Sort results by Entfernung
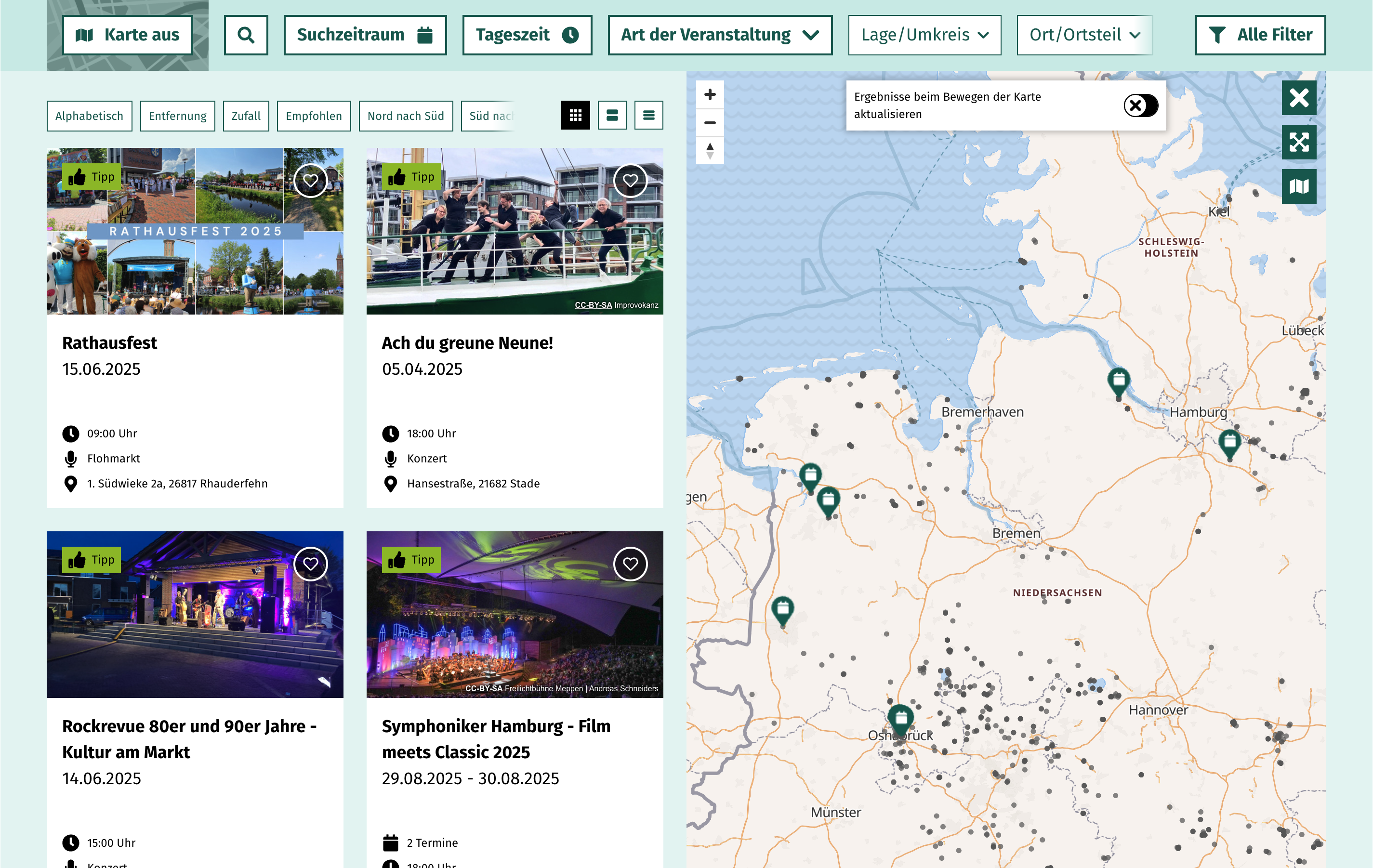1373x868 pixels. click(178, 116)
